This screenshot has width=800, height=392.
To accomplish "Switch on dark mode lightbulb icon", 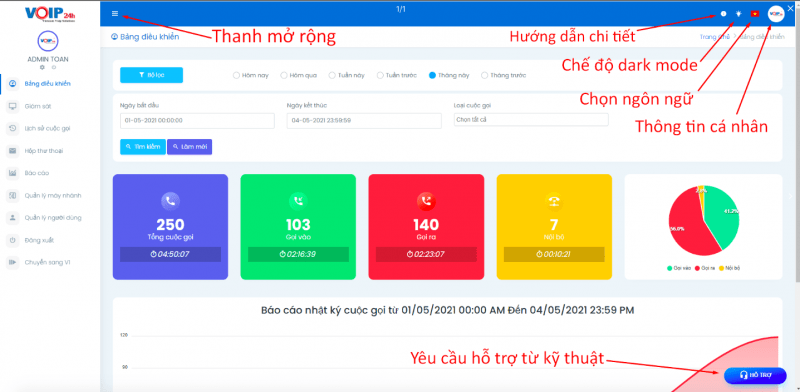I will (738, 14).
